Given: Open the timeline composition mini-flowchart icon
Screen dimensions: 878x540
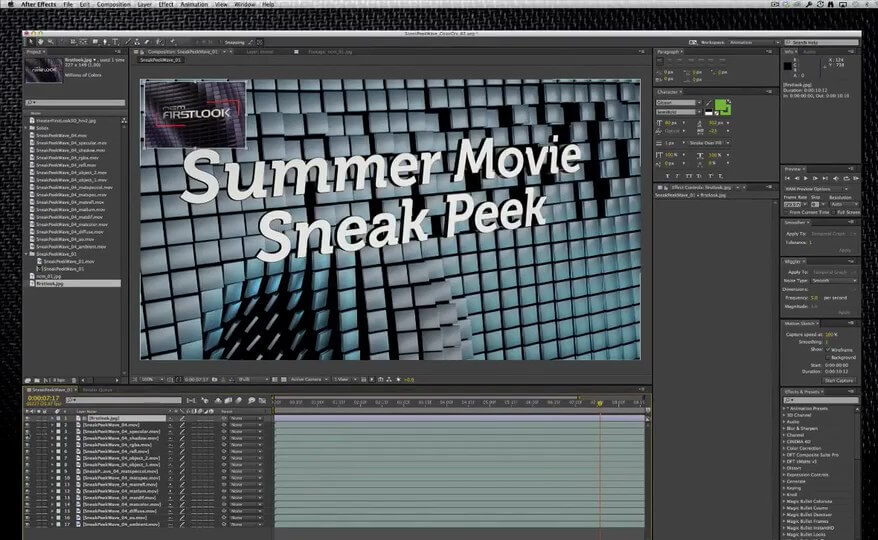Looking at the screenshot, I should [x=192, y=400].
